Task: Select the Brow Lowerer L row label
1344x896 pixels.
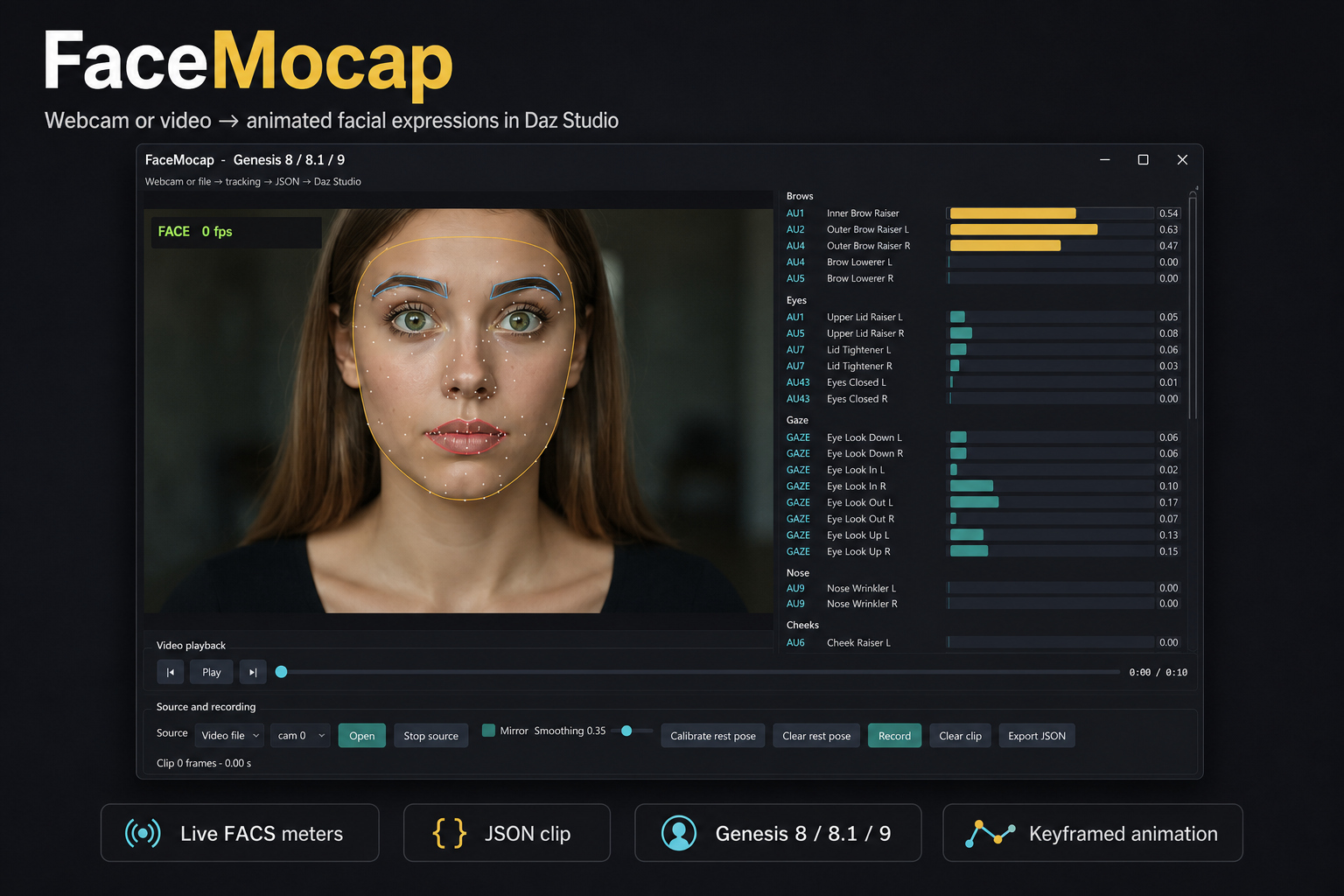Action: [x=859, y=262]
